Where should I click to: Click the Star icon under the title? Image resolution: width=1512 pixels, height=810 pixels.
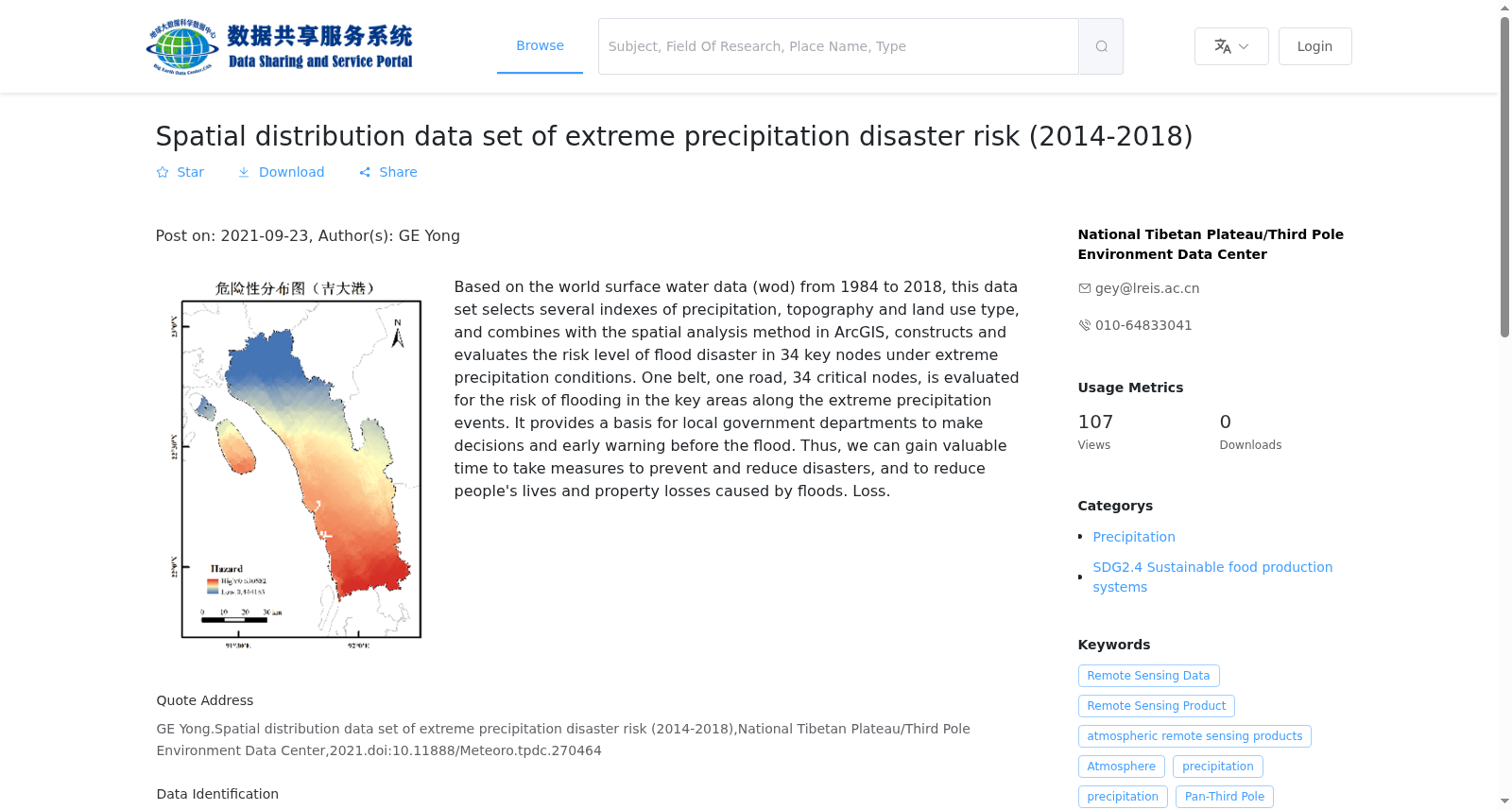(163, 172)
